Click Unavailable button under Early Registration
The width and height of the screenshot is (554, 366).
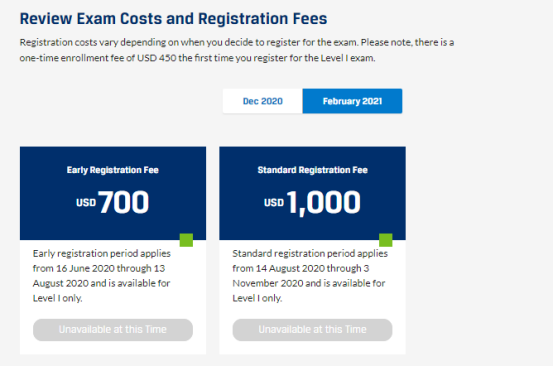(113, 330)
